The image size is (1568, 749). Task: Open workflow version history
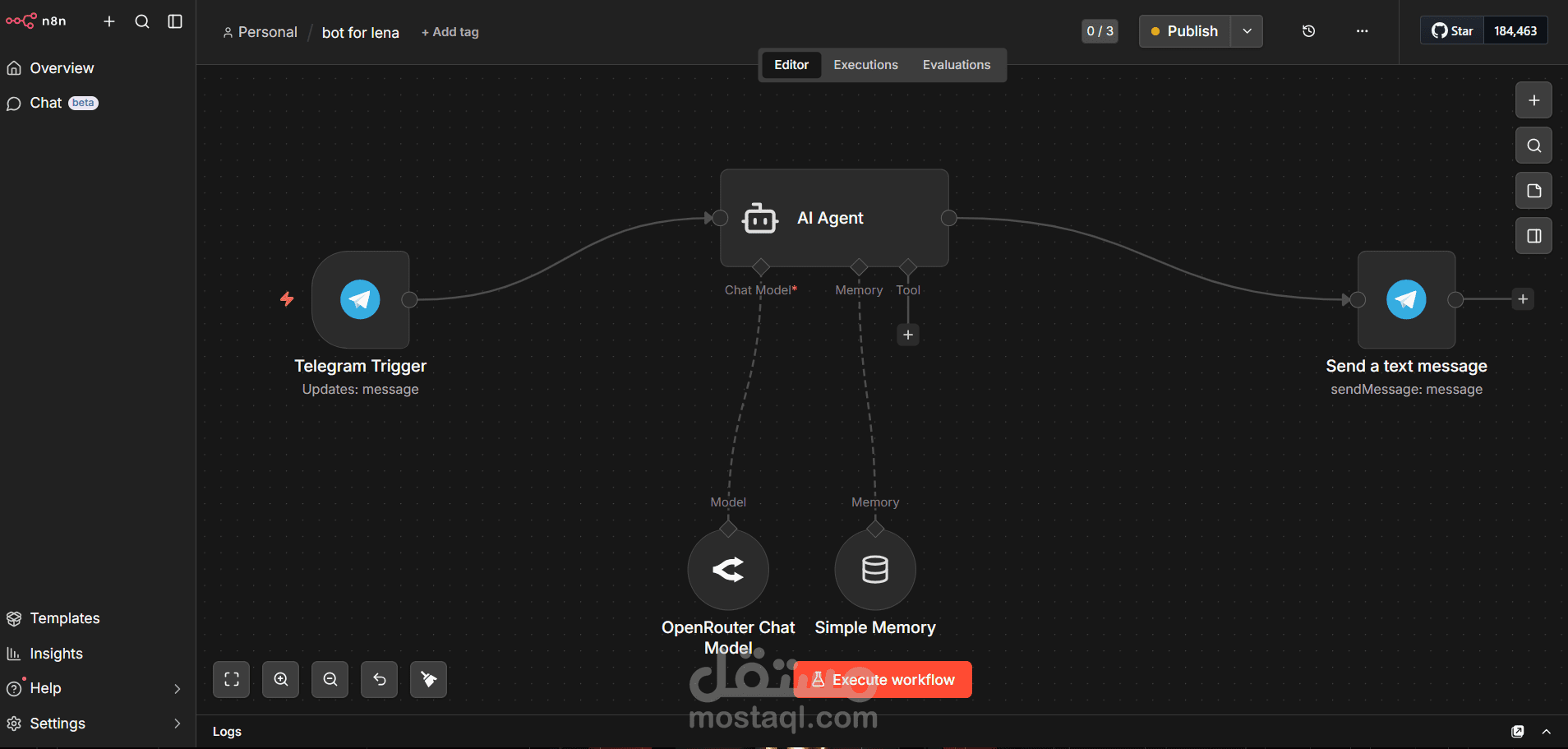tap(1309, 31)
